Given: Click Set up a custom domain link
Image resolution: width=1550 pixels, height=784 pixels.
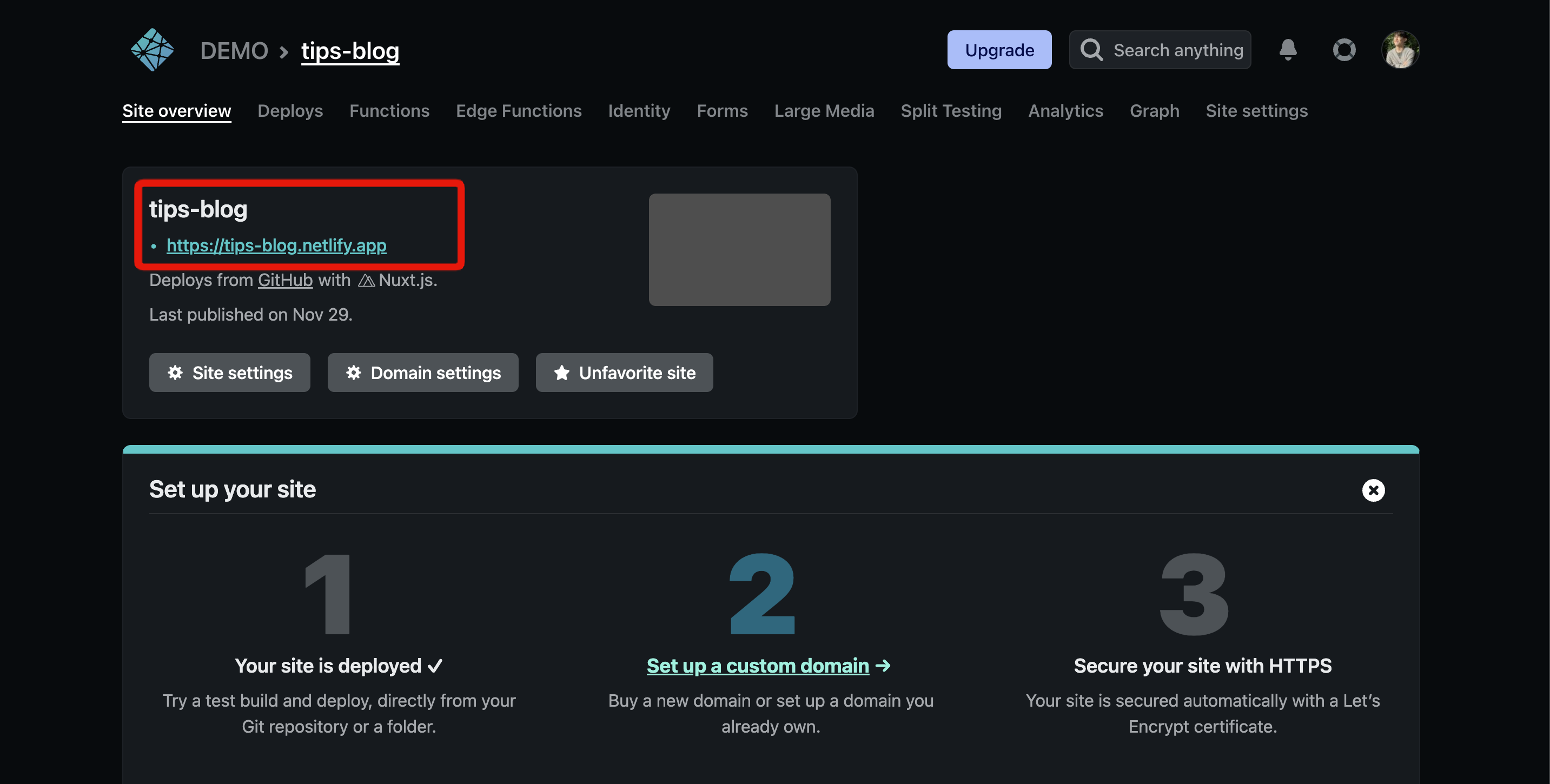Looking at the screenshot, I should point(758,666).
